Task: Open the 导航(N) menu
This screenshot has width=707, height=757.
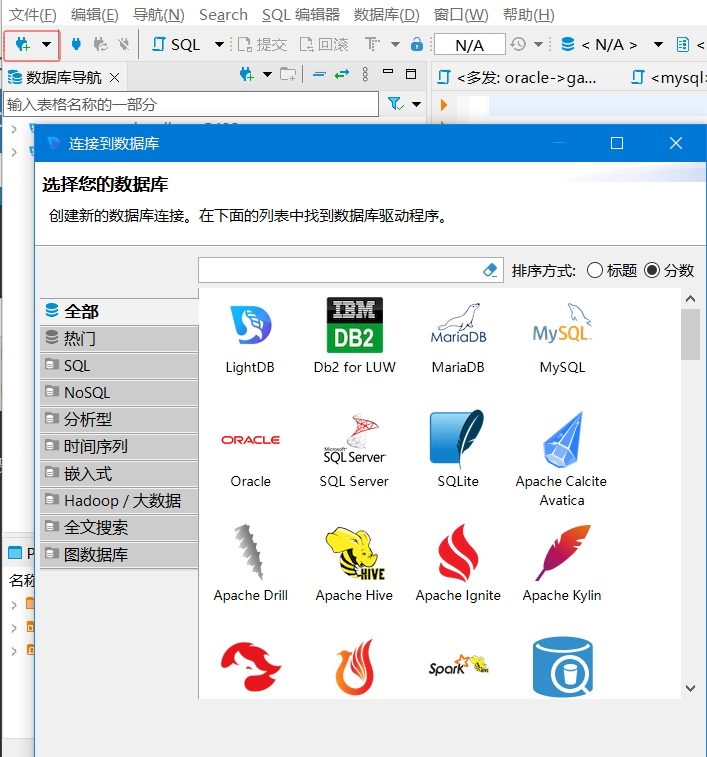Action: click(x=159, y=15)
